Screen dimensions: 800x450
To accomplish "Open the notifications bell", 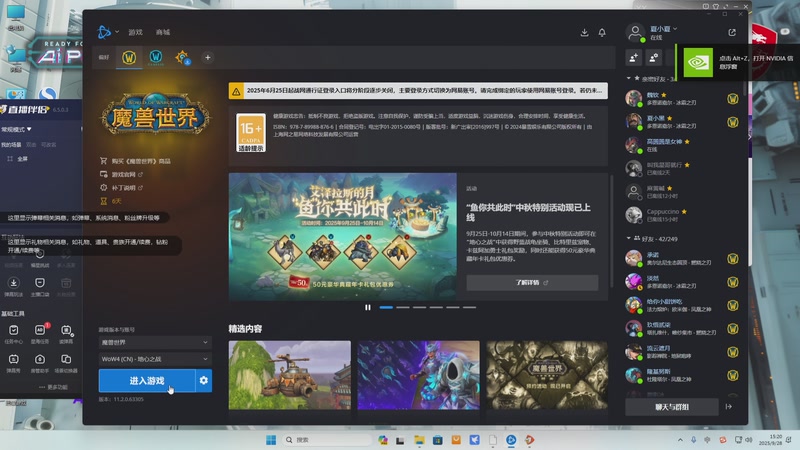I will pos(602,32).
